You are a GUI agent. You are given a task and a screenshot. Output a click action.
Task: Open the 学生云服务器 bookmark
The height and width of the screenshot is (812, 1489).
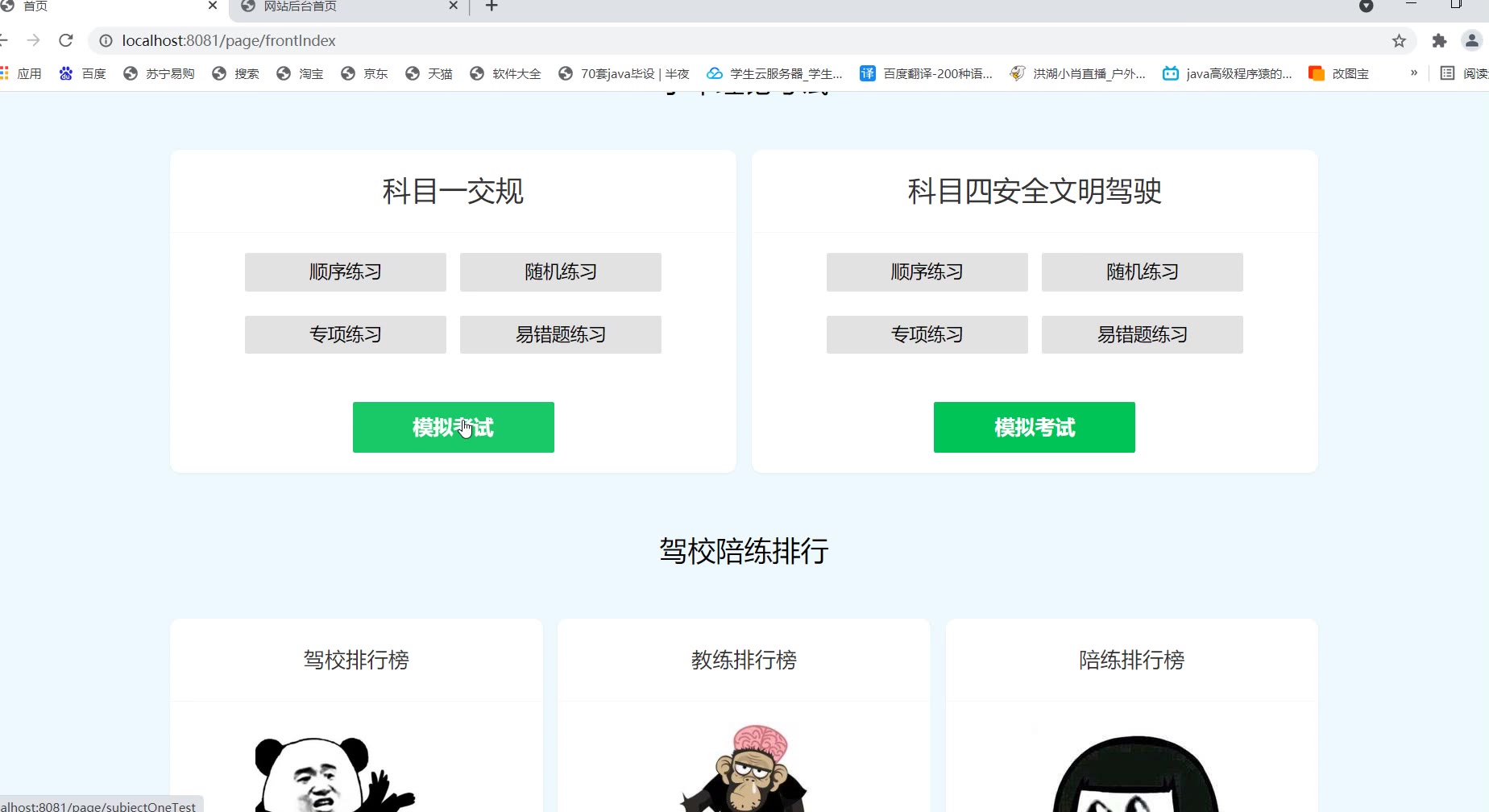click(774, 73)
